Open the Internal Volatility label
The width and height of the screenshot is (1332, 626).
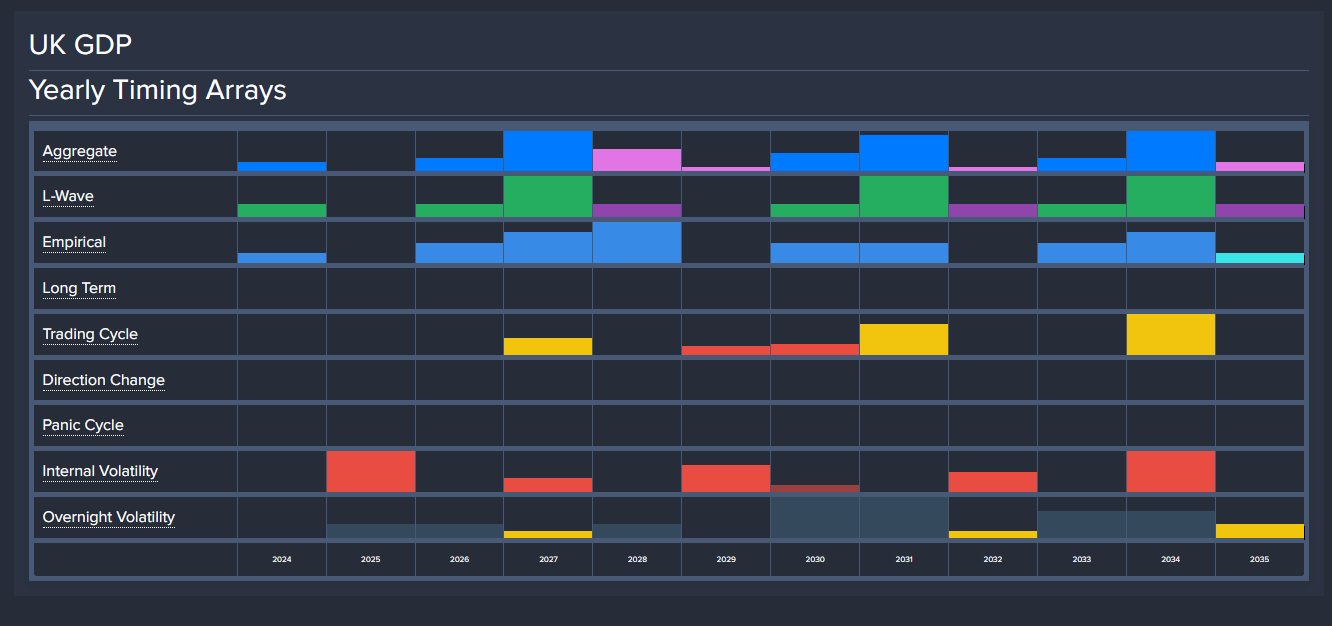click(x=100, y=472)
